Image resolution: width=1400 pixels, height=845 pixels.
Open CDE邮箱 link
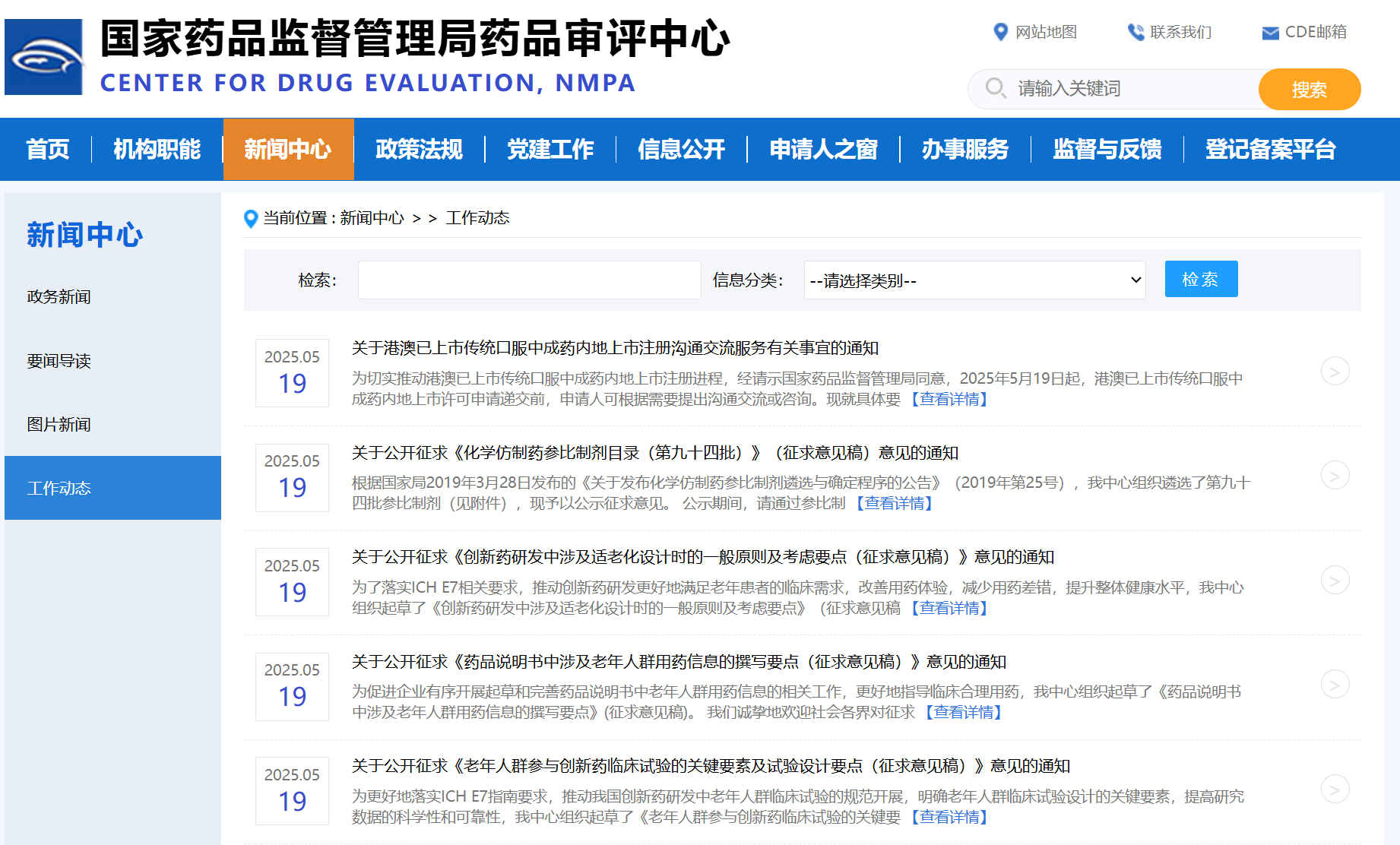(1316, 32)
